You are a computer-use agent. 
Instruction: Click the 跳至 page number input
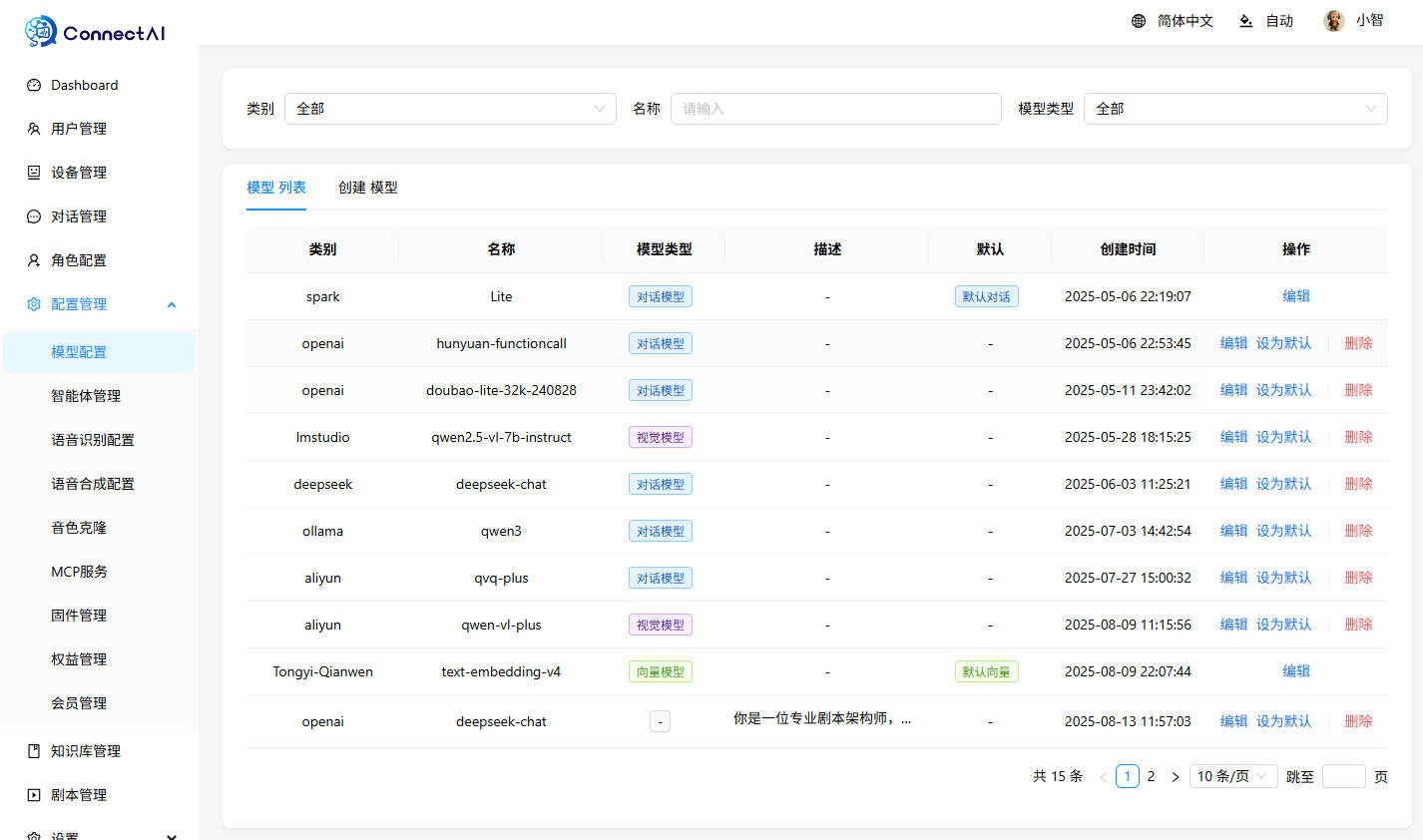[x=1343, y=776]
